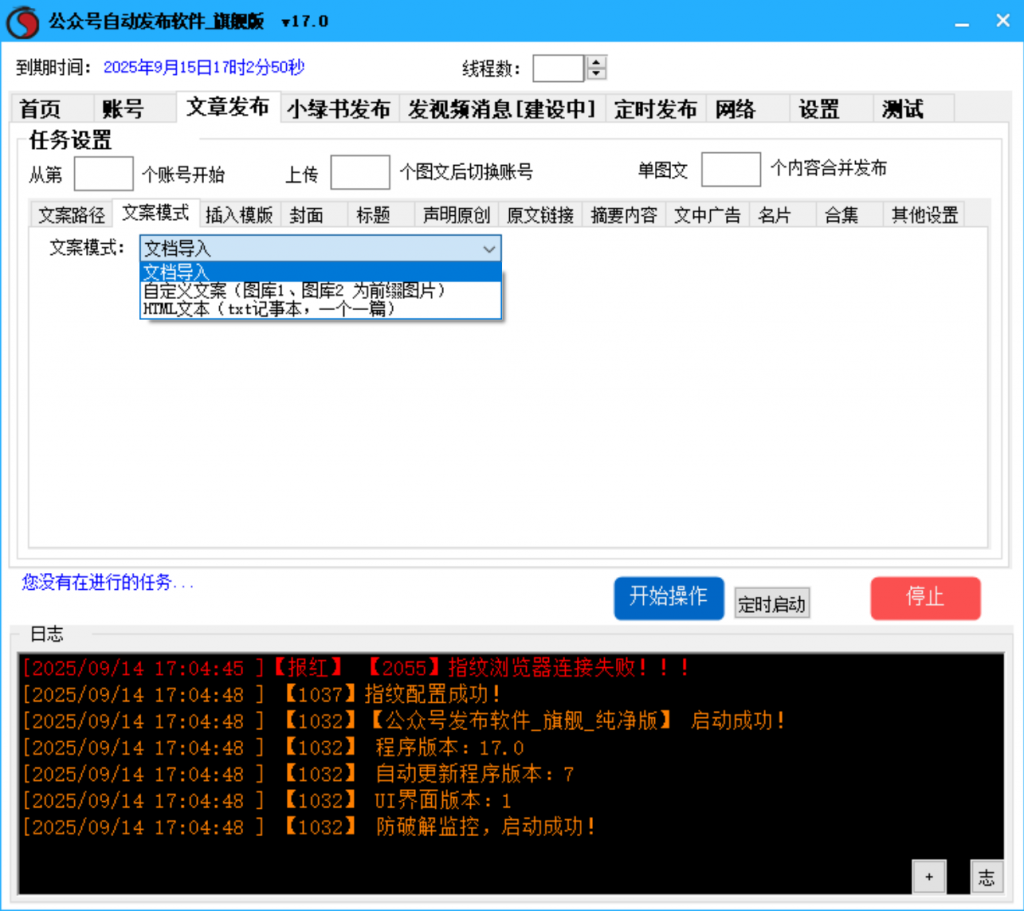Increase thread count with up spinner arrow
The height and width of the screenshot is (911, 1024).
coord(597,62)
